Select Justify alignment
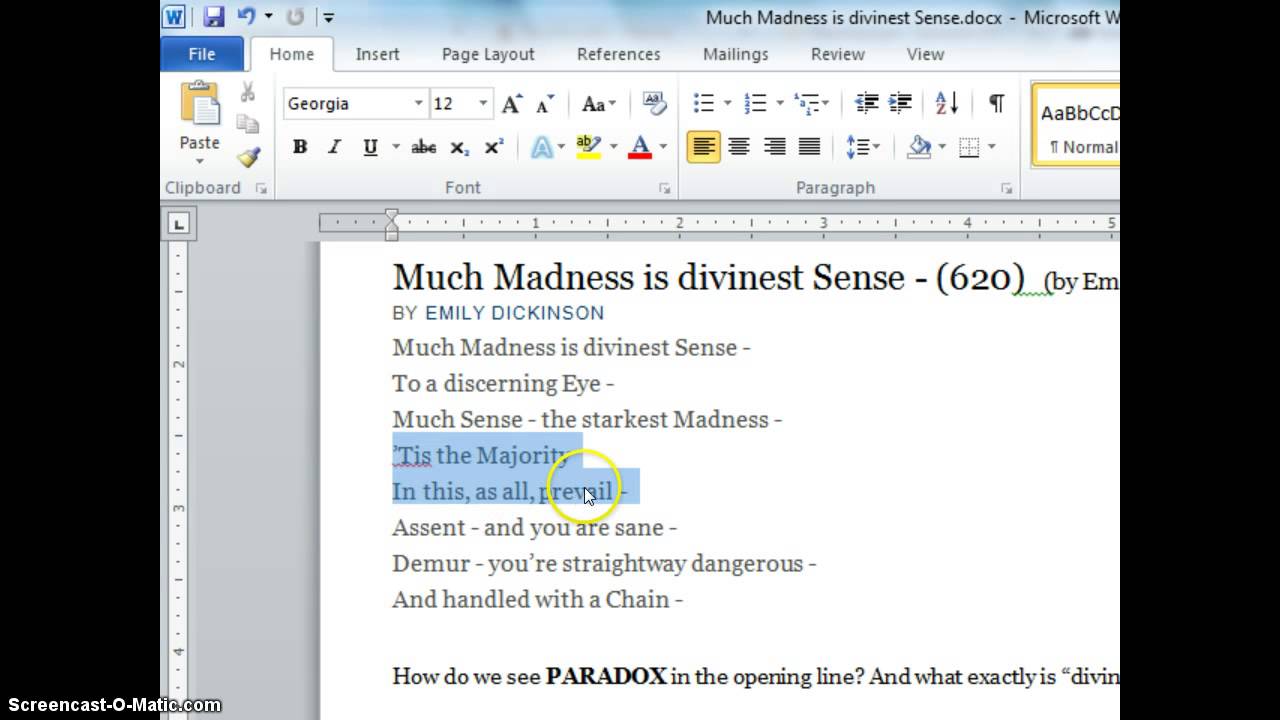The width and height of the screenshot is (1280, 720). 809,147
